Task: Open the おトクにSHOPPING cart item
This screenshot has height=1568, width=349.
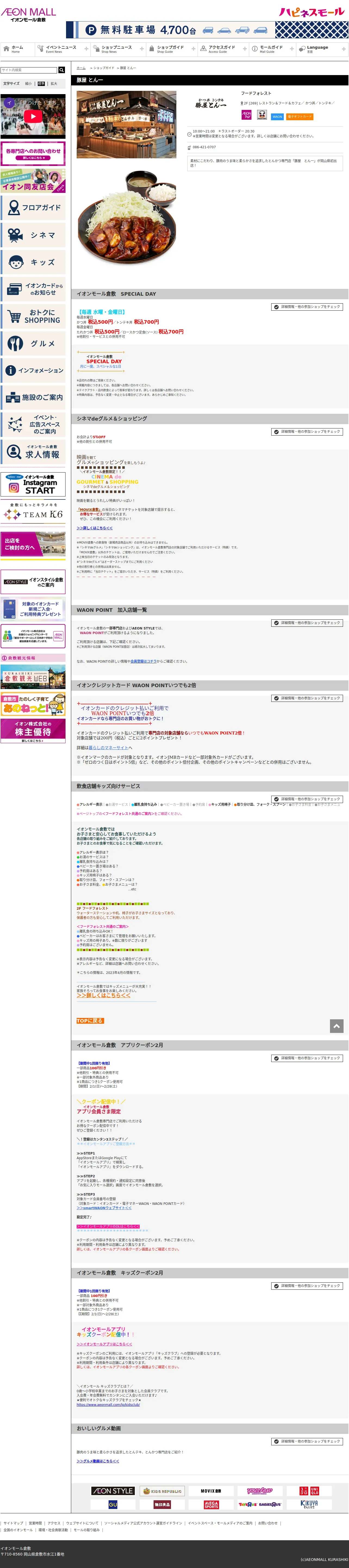Action: click(x=33, y=317)
